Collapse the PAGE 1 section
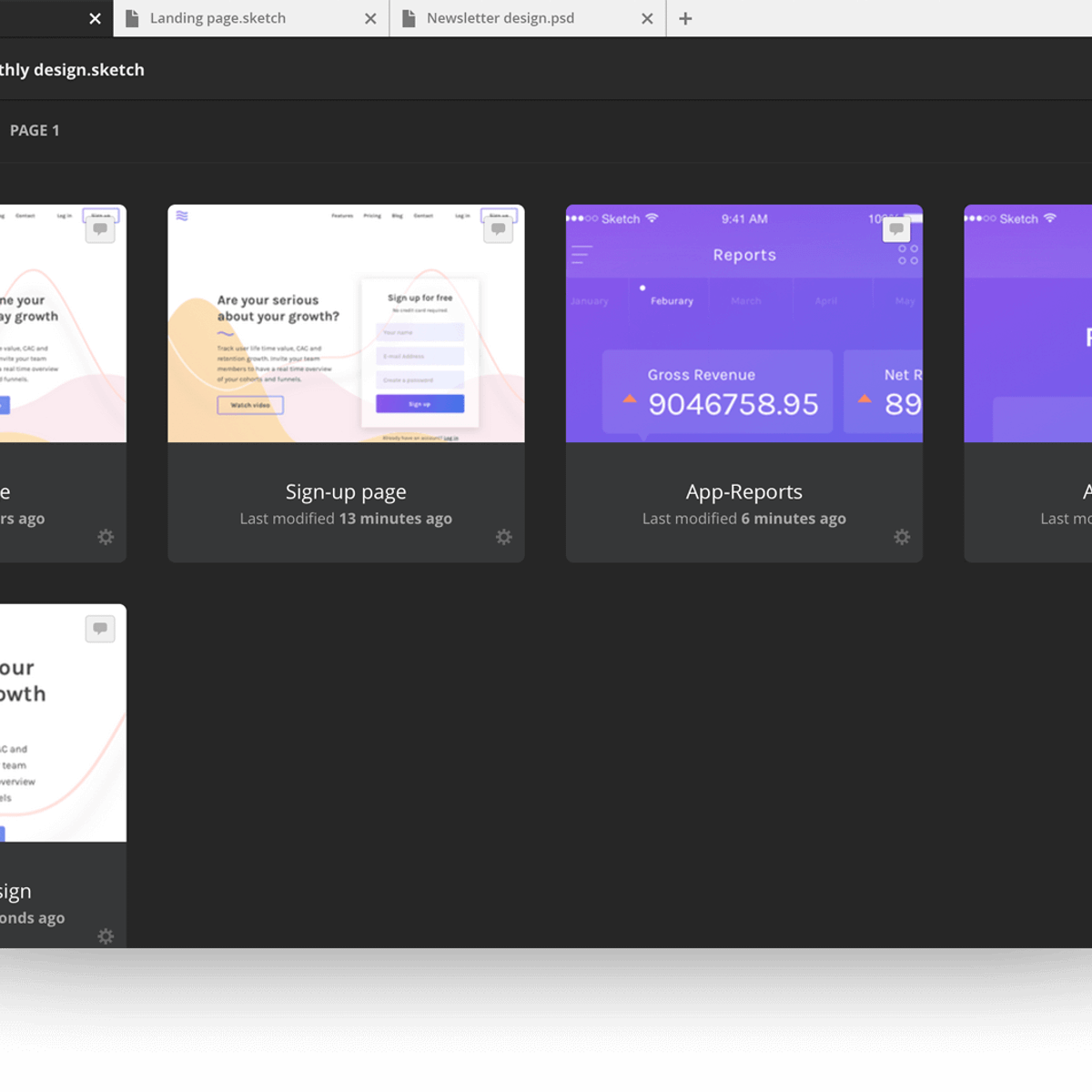 35,130
